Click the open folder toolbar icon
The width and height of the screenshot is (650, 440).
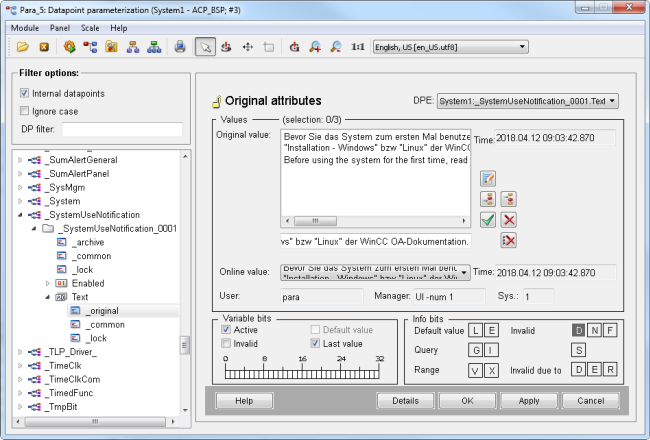(24, 46)
